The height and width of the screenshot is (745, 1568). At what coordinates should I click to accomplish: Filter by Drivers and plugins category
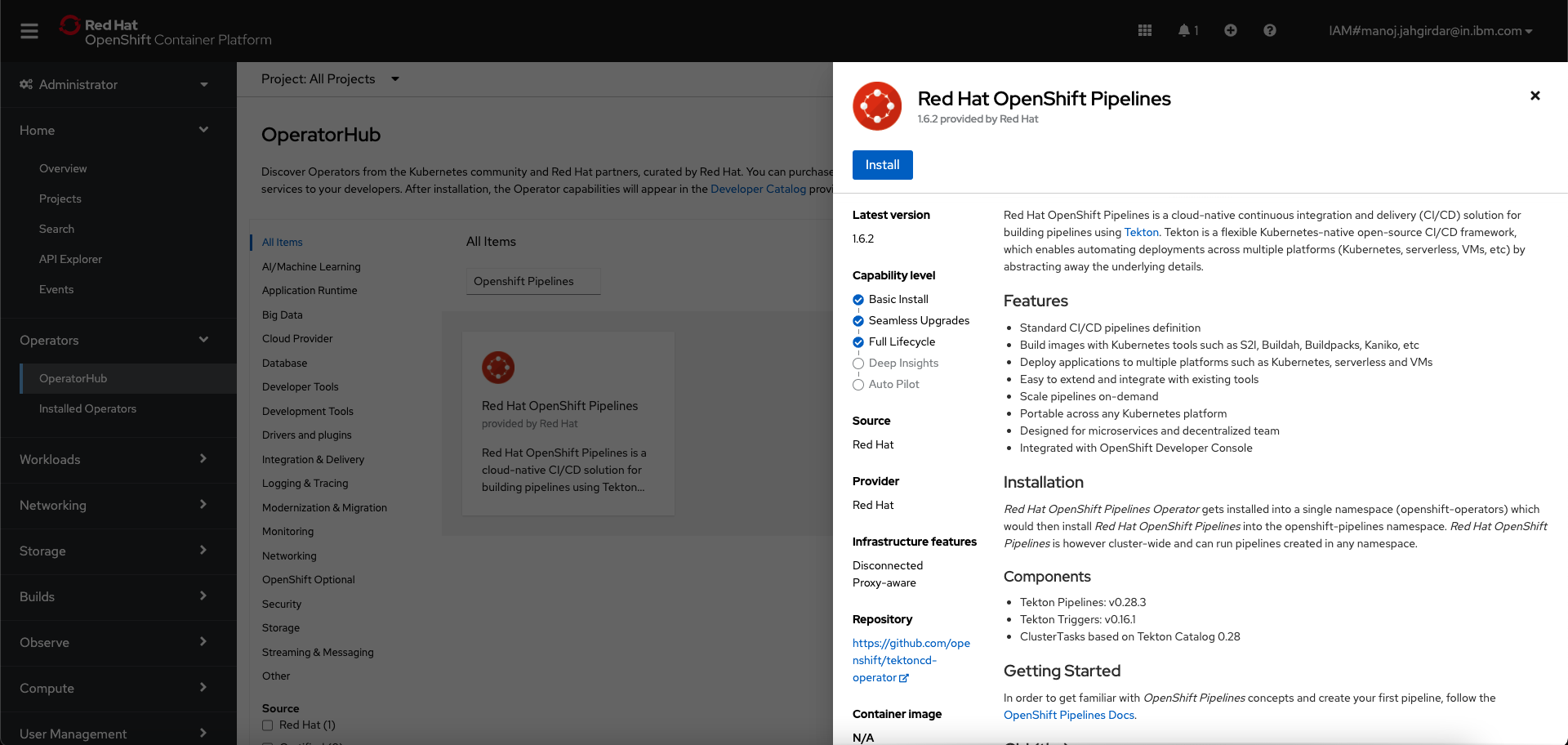307,435
